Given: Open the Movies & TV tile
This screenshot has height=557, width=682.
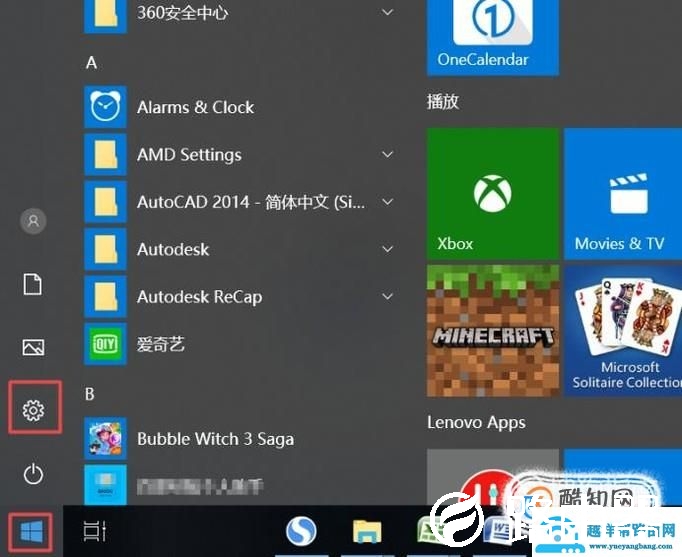Looking at the screenshot, I should pos(623,193).
